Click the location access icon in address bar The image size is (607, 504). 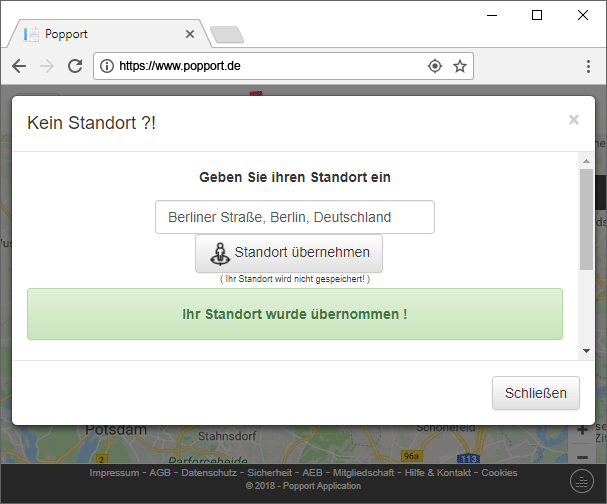coord(434,66)
